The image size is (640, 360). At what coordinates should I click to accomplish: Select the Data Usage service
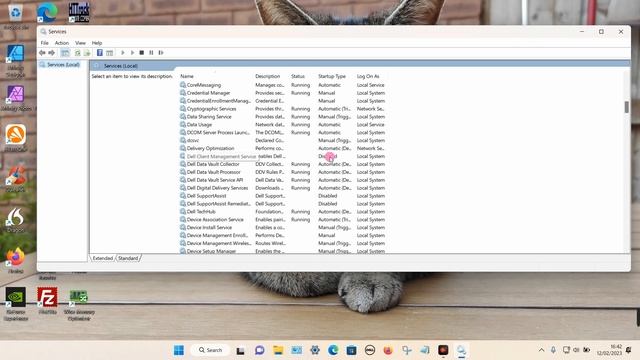coord(282,124)
